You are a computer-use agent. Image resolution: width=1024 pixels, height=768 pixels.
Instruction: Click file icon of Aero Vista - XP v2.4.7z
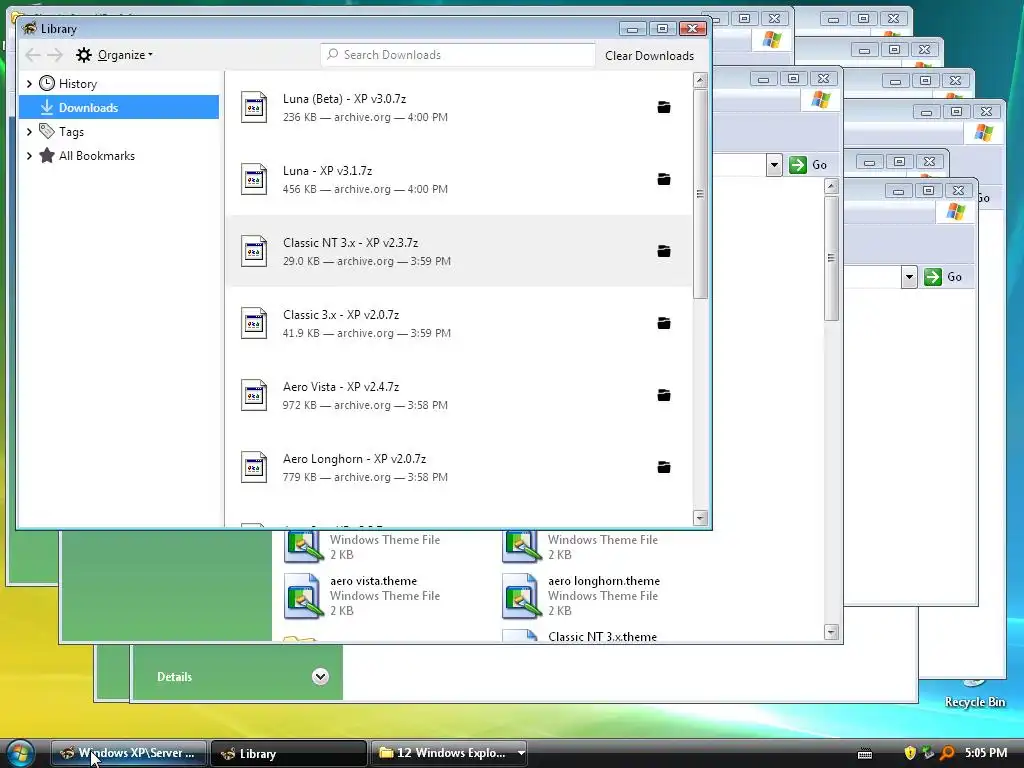[254, 395]
